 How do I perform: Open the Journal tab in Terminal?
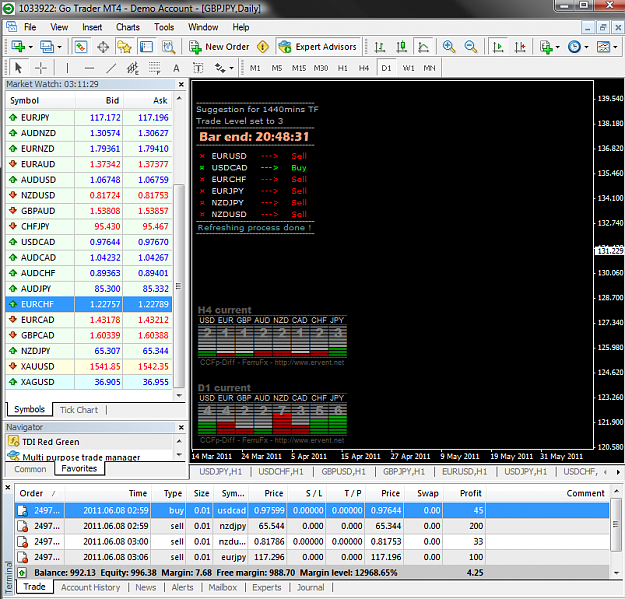tap(310, 587)
